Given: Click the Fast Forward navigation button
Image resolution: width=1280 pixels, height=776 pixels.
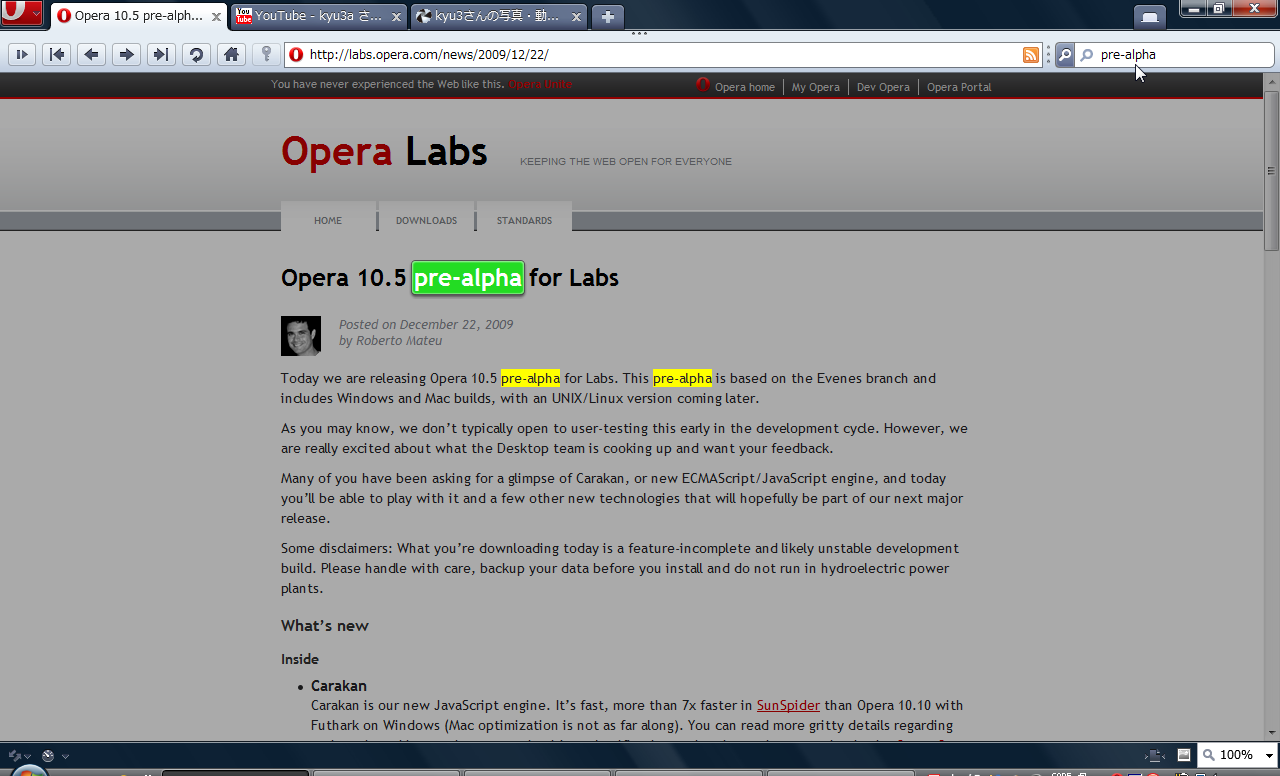Looking at the screenshot, I should [x=161, y=54].
